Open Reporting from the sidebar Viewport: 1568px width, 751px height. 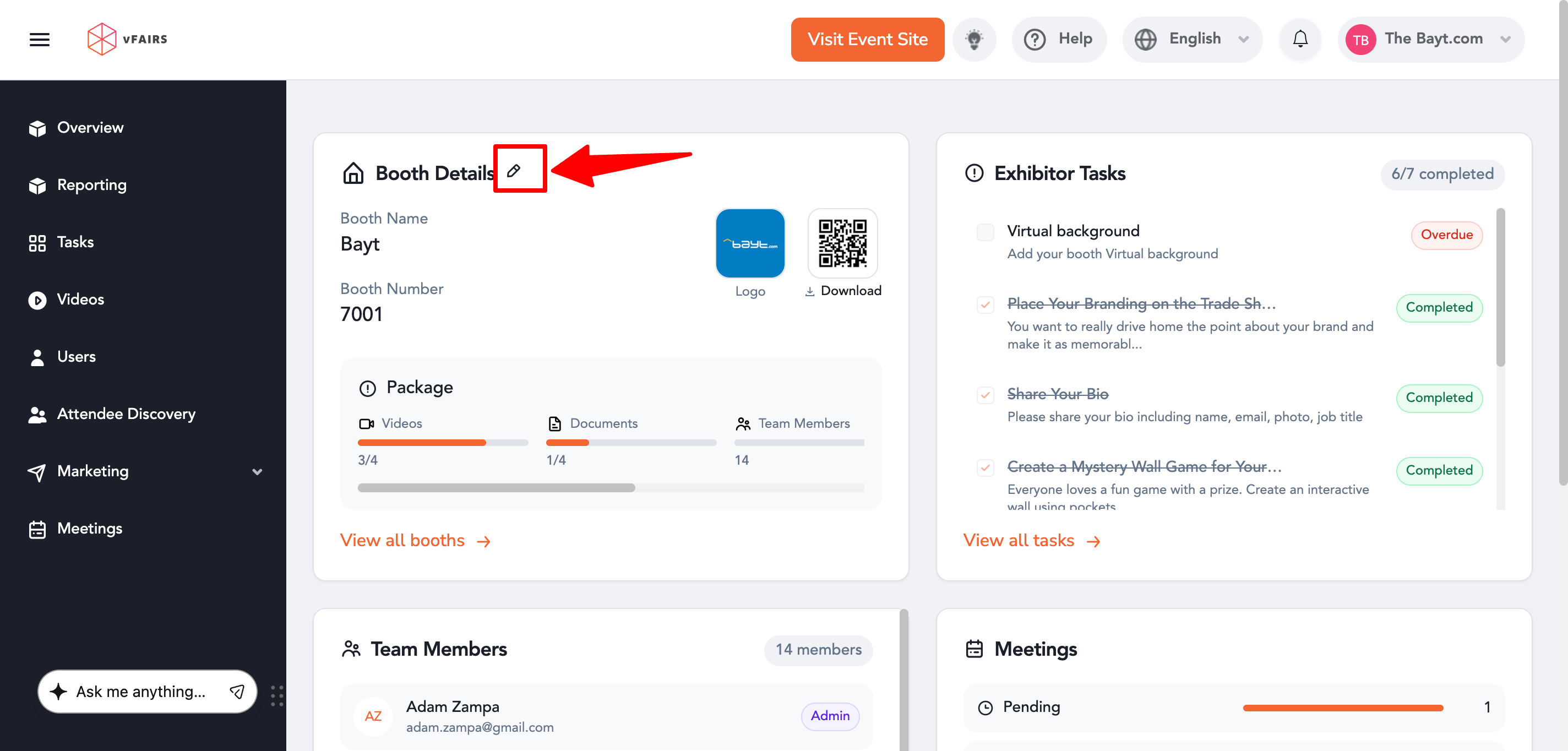click(x=91, y=185)
